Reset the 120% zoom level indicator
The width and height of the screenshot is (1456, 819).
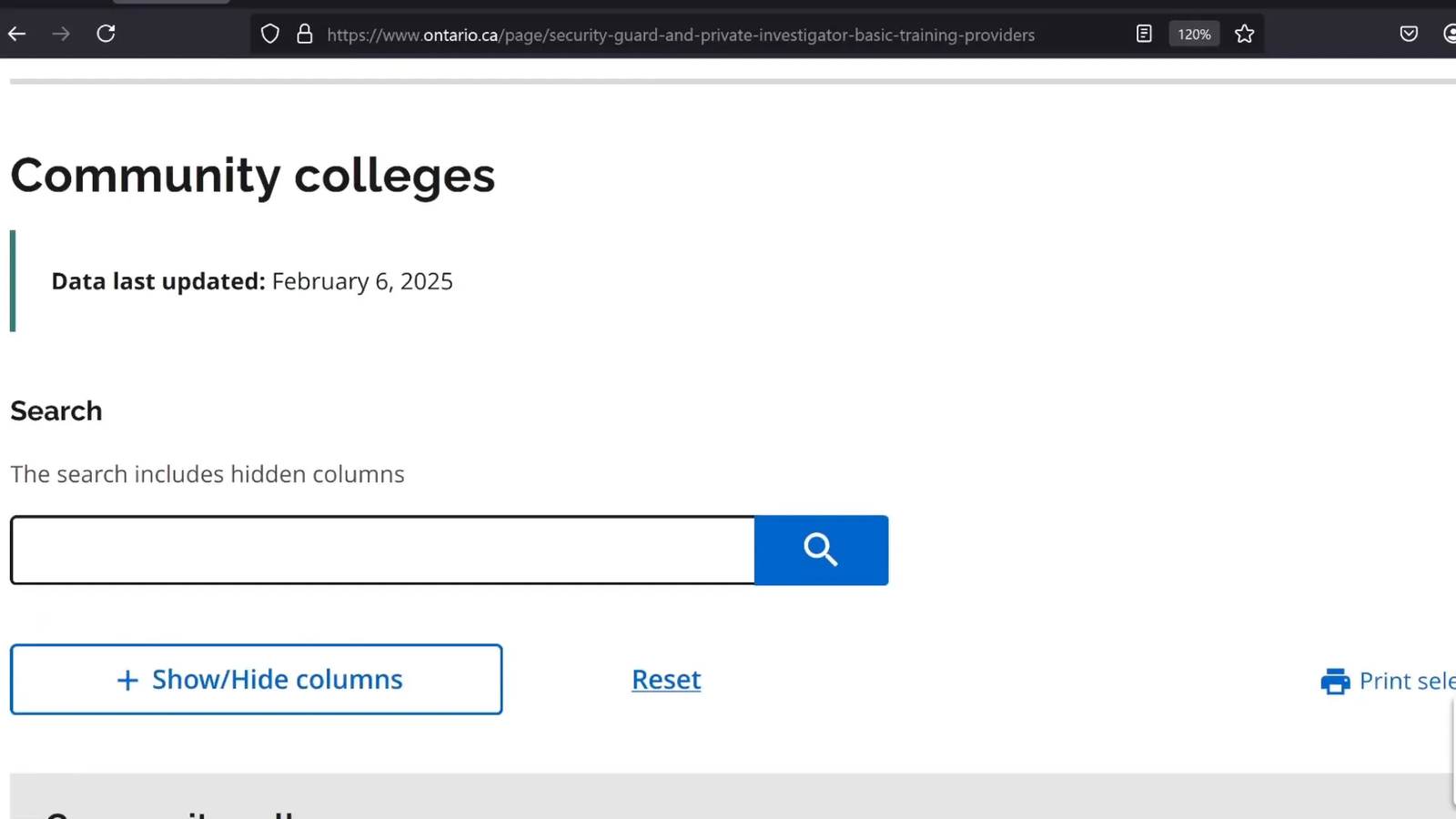pyautogui.click(x=1194, y=35)
